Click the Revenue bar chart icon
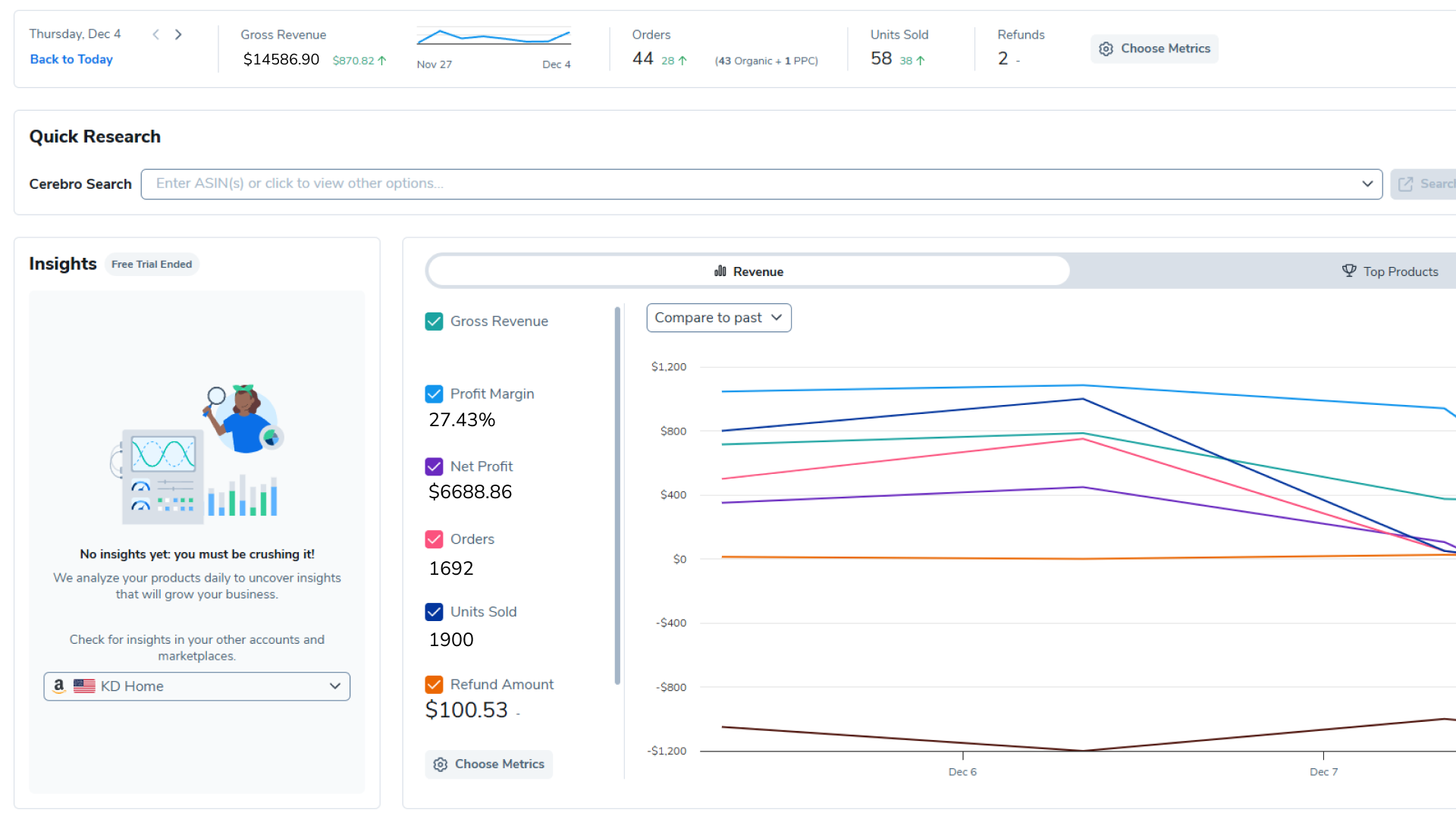Screen dimensions: 1456x819 720,271
